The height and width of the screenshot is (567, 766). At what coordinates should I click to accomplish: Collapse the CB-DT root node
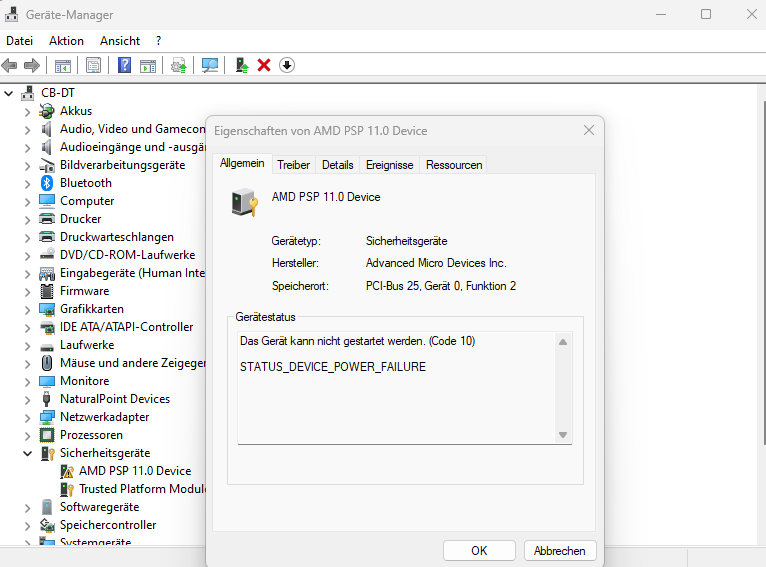tap(9, 93)
